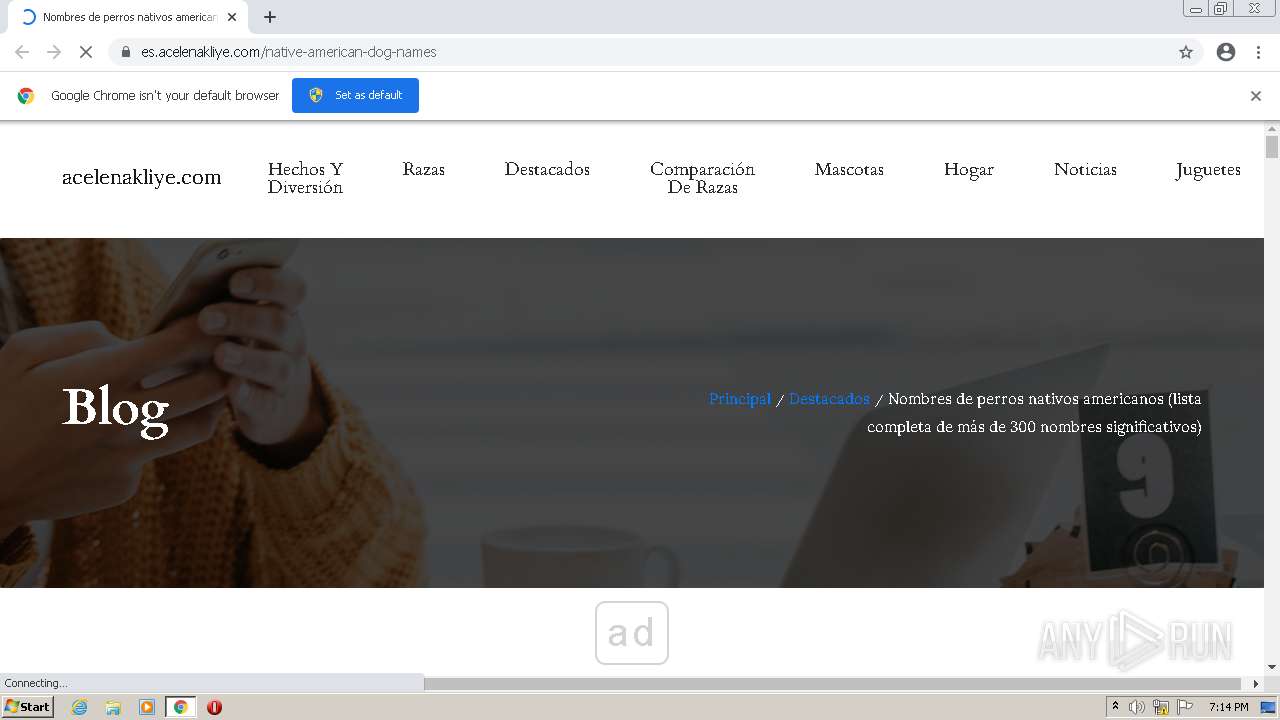
Task: Click the address bar URL
Action: pyautogui.click(x=289, y=52)
